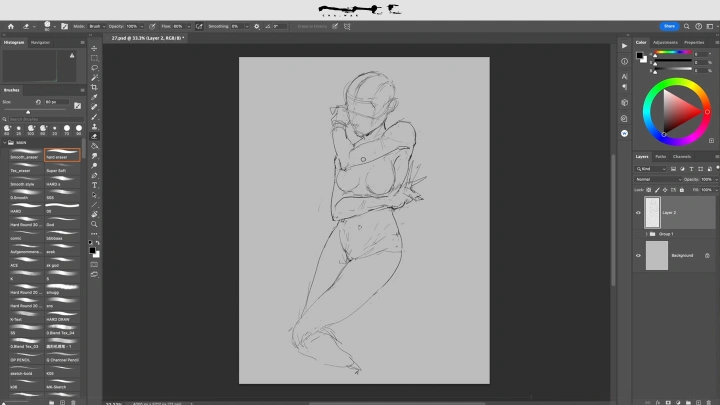720x405 pixels.
Task: Select the Layer 2 thumbnail
Action: point(652,213)
